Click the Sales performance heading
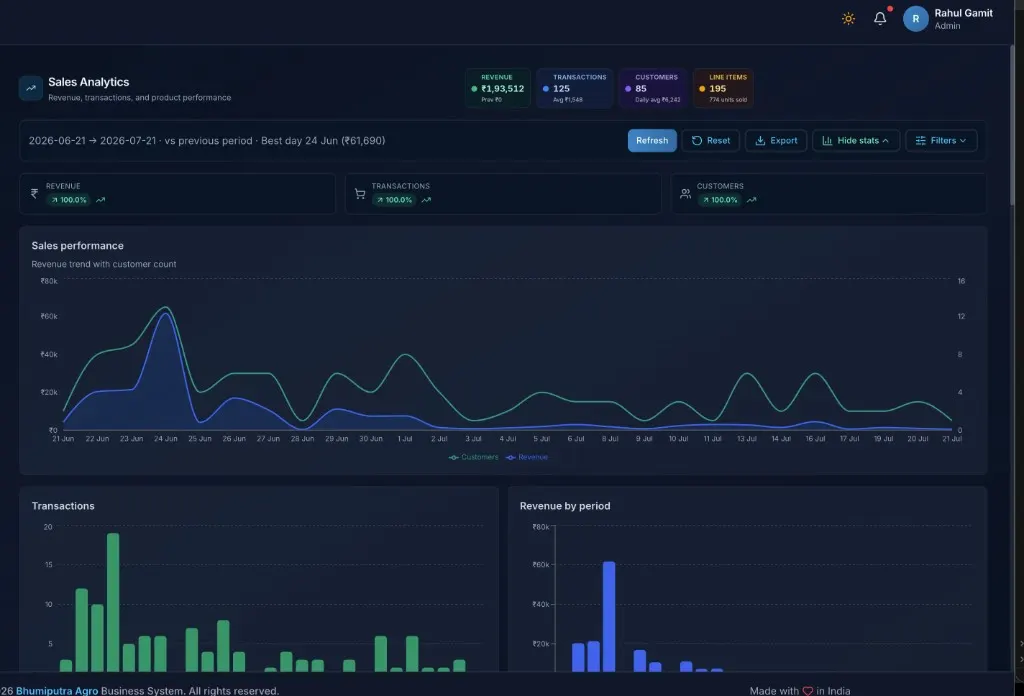This screenshot has width=1024, height=696. pos(77,245)
